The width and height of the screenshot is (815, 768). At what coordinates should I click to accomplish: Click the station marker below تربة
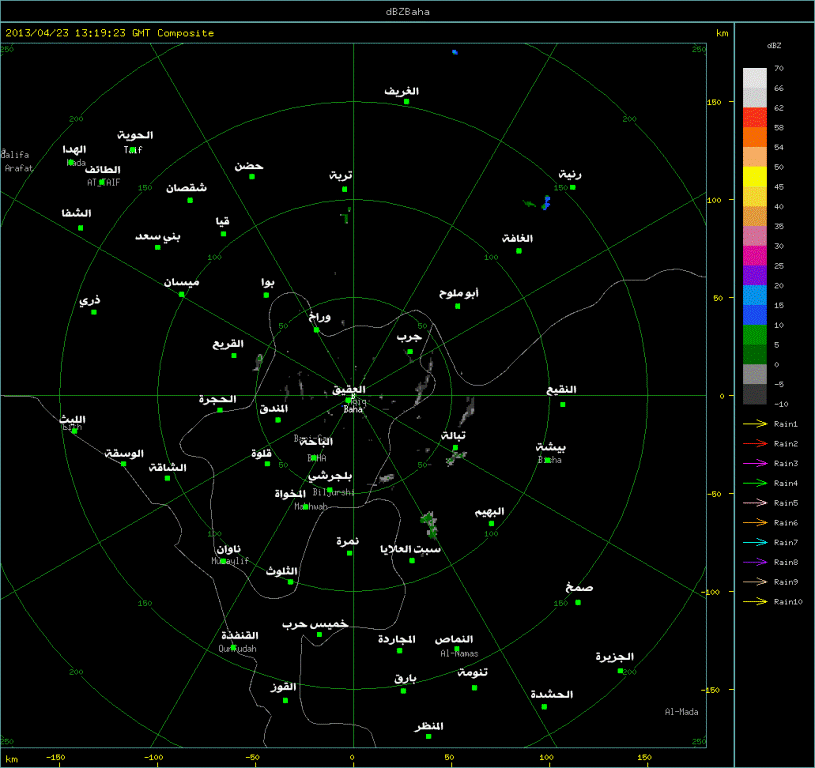tap(345, 190)
